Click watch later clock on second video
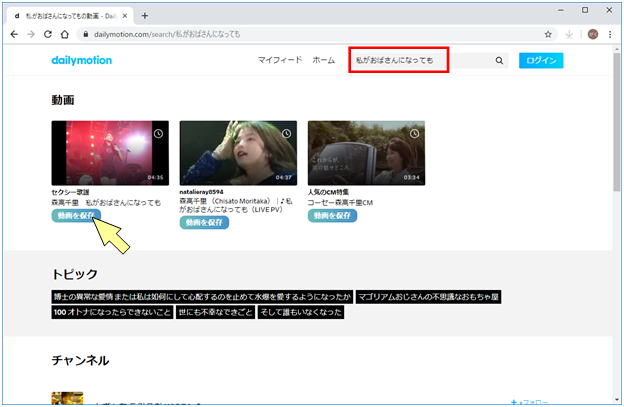Image resolution: width=624 pixels, height=407 pixels. (286, 133)
